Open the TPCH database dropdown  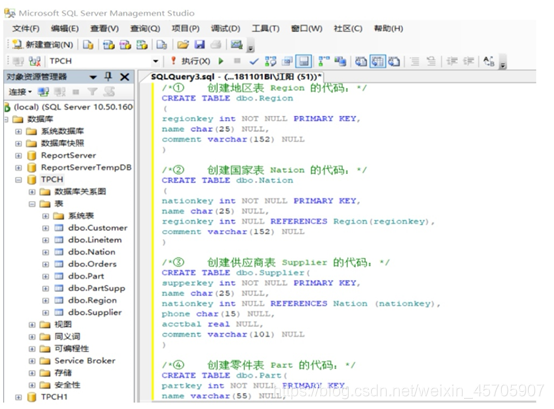tap(155, 61)
